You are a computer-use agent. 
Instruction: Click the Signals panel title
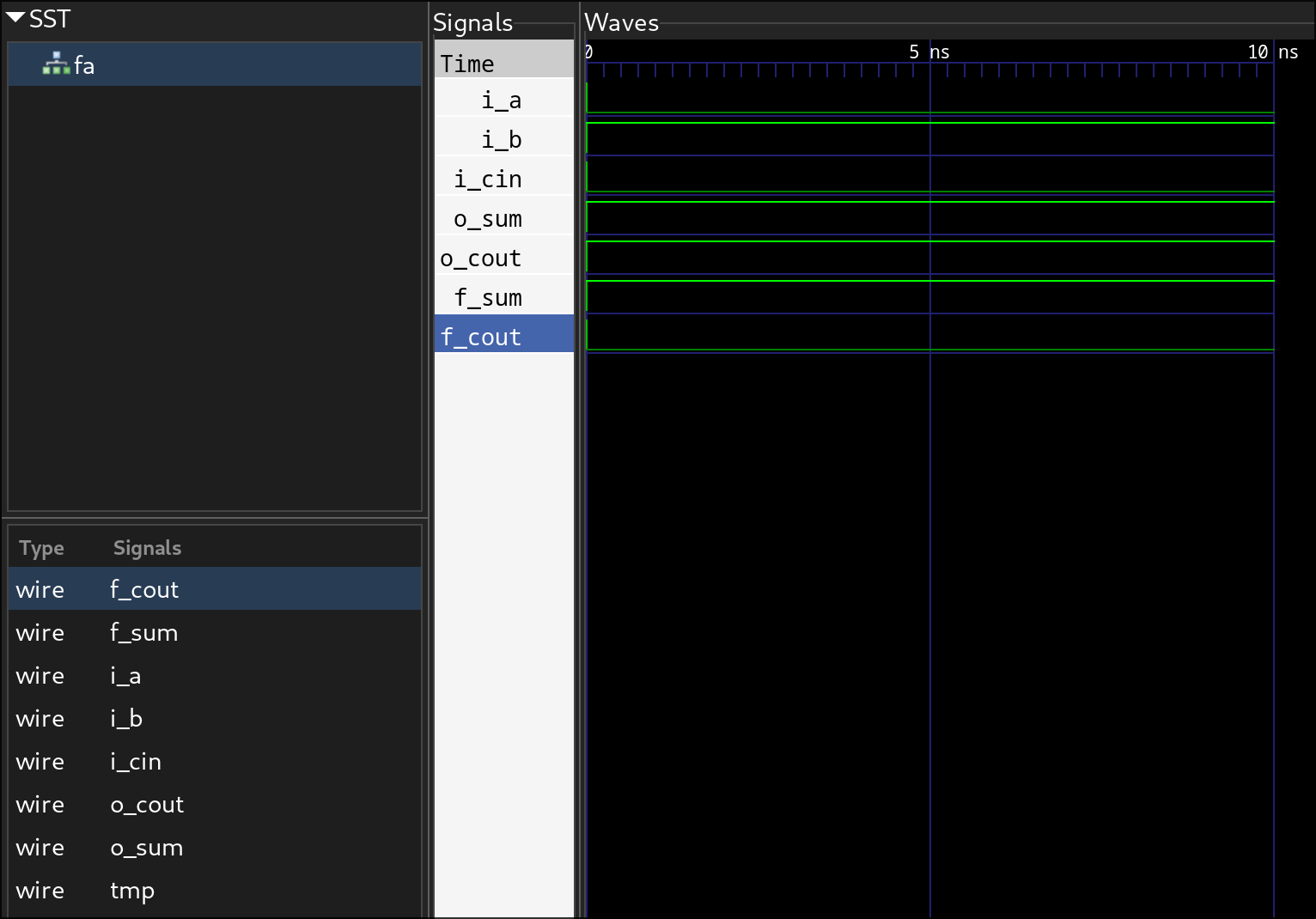(472, 22)
